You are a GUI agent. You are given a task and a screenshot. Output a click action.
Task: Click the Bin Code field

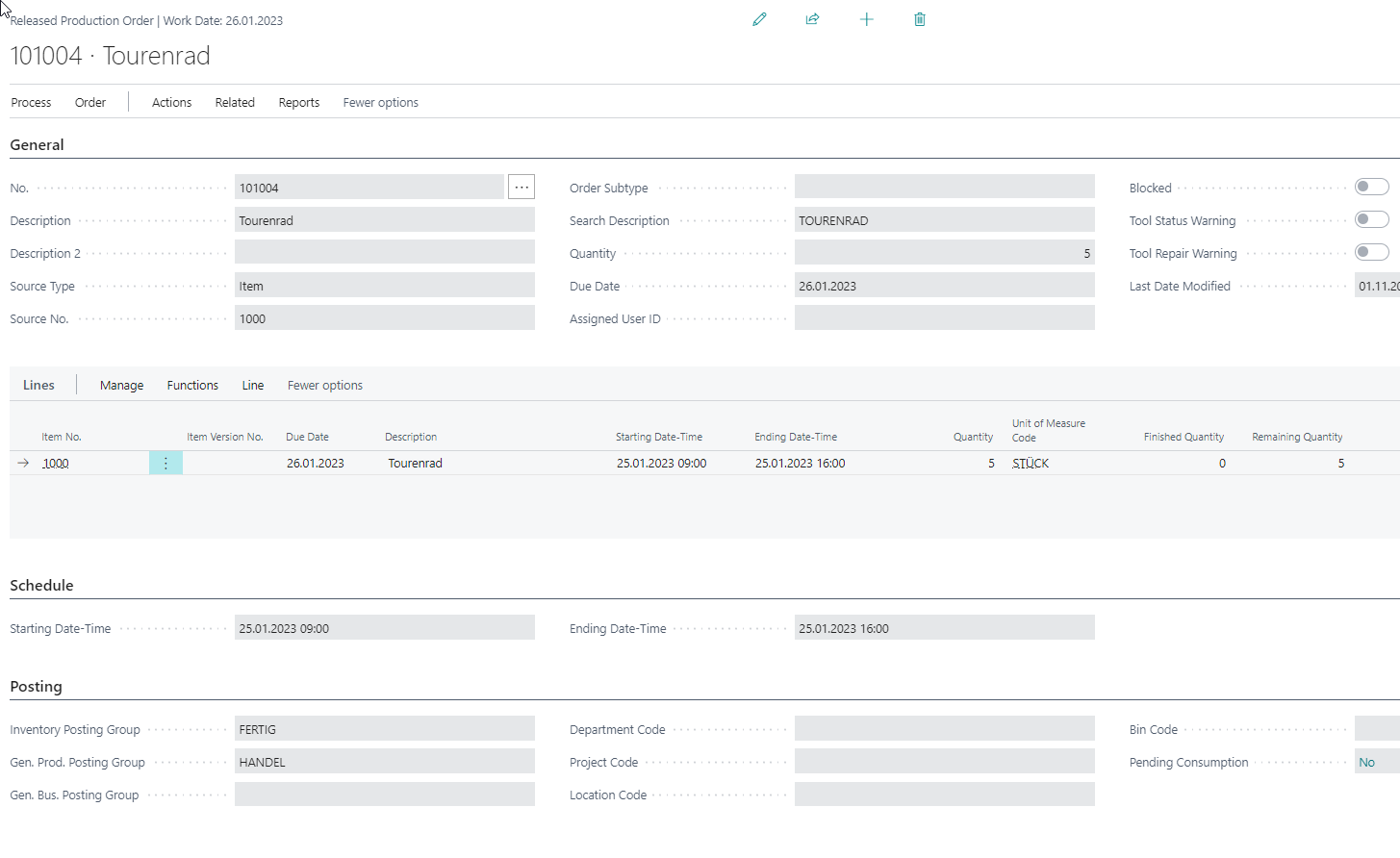[x=1377, y=728]
